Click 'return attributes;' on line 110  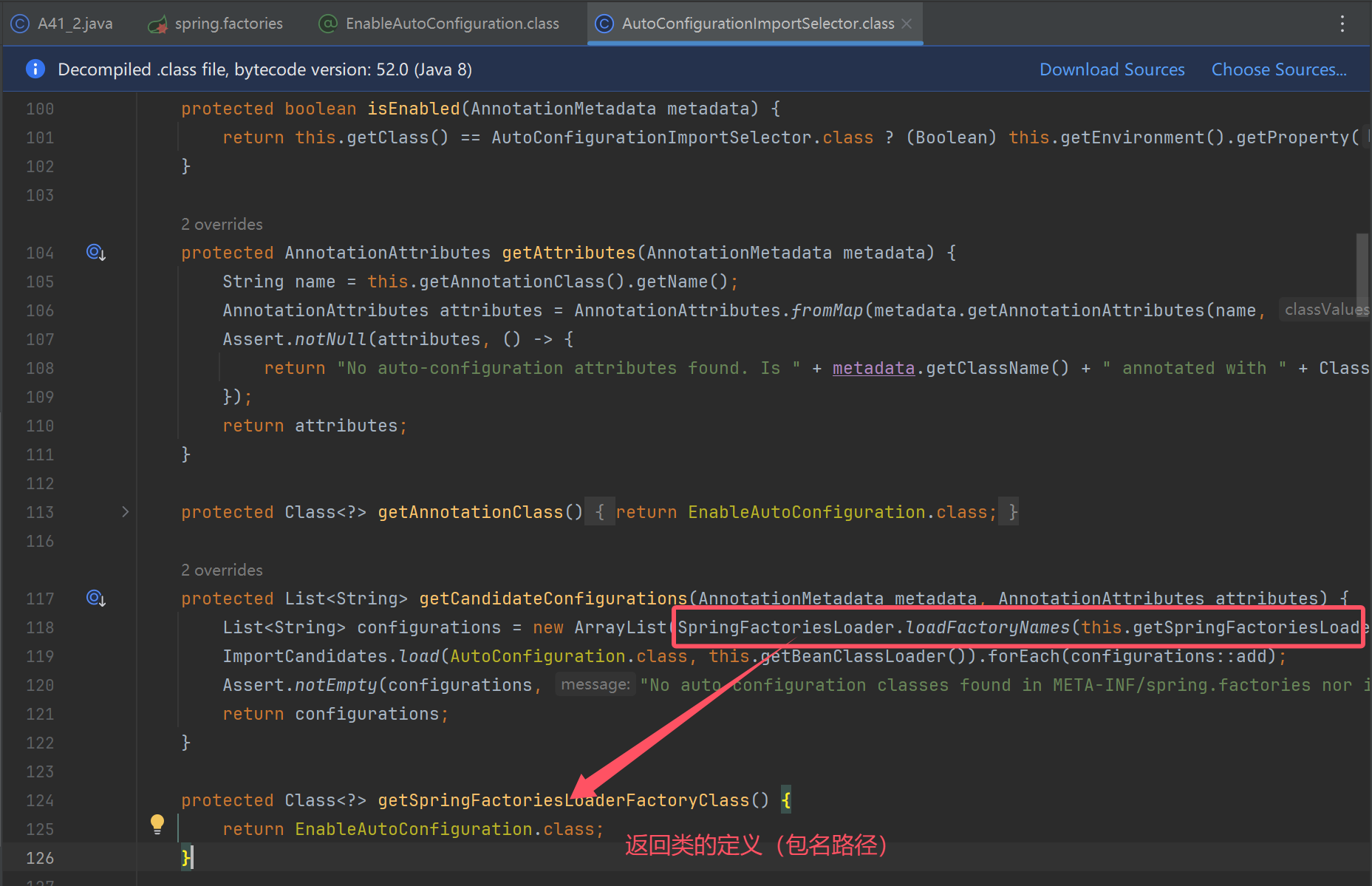click(315, 426)
